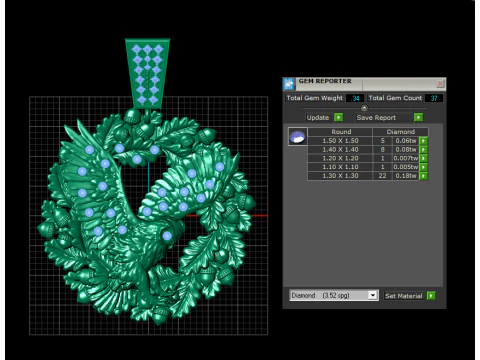Select the gem on the owl's head
The image size is (480, 360).
[167, 236]
